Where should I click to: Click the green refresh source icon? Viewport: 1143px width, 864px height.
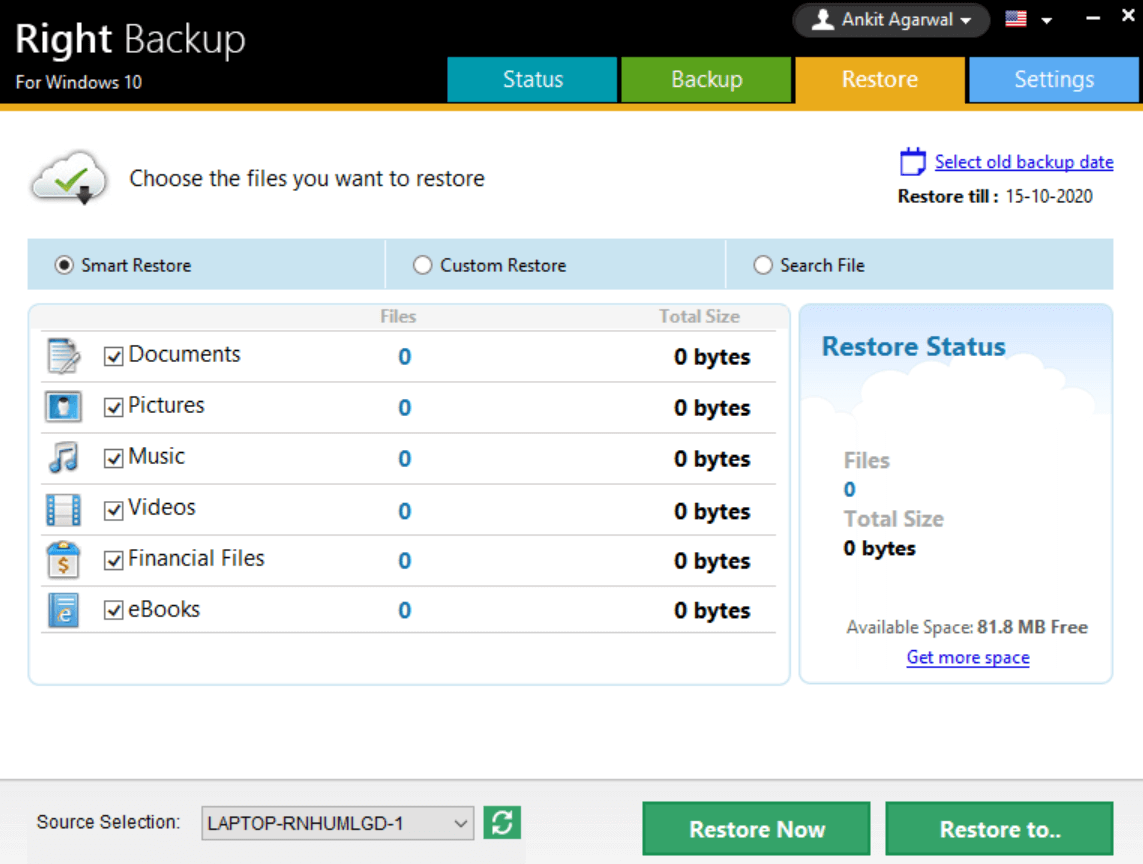coord(502,823)
